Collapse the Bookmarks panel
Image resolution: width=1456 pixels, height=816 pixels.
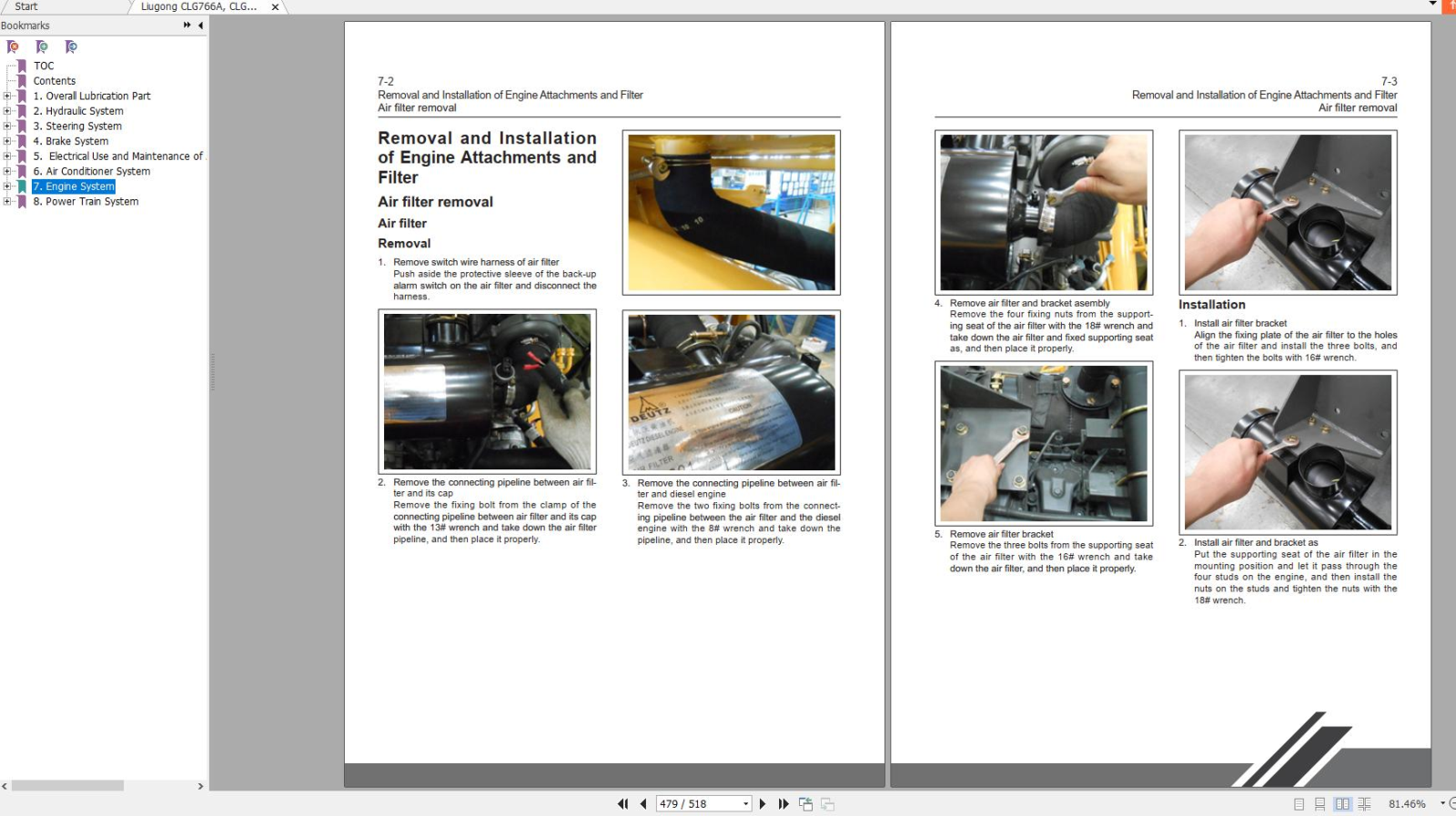200,25
